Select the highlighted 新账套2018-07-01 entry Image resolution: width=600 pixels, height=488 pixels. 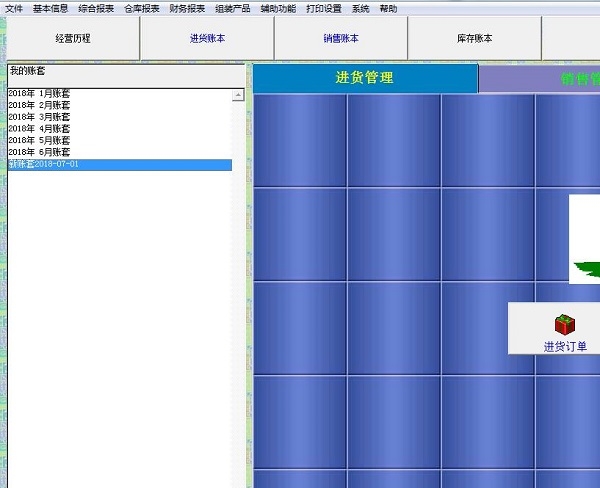[x=119, y=165]
